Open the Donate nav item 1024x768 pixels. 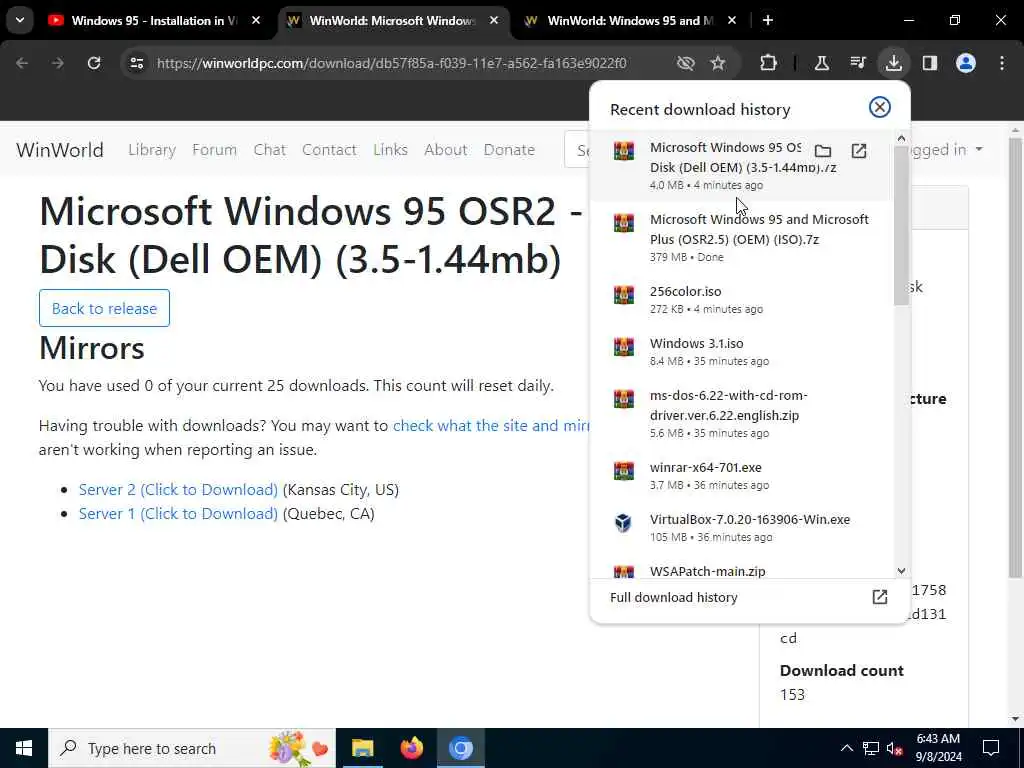click(x=509, y=150)
